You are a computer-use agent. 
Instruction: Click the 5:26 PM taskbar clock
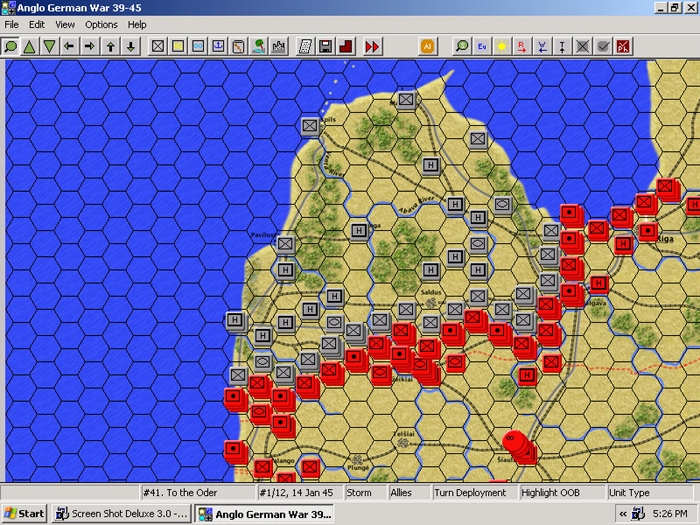(670, 514)
